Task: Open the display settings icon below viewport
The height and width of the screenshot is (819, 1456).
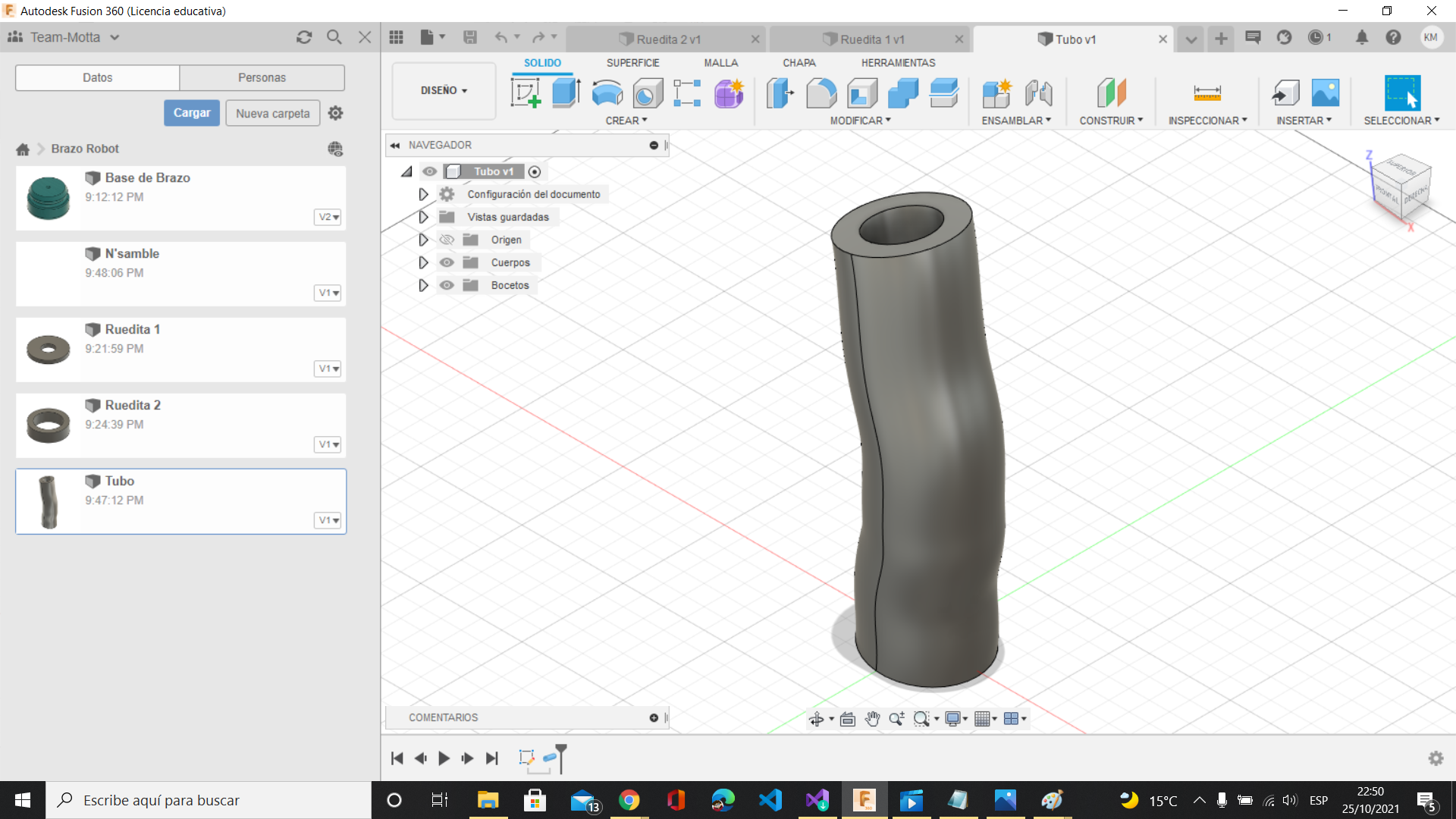Action: coord(955,718)
